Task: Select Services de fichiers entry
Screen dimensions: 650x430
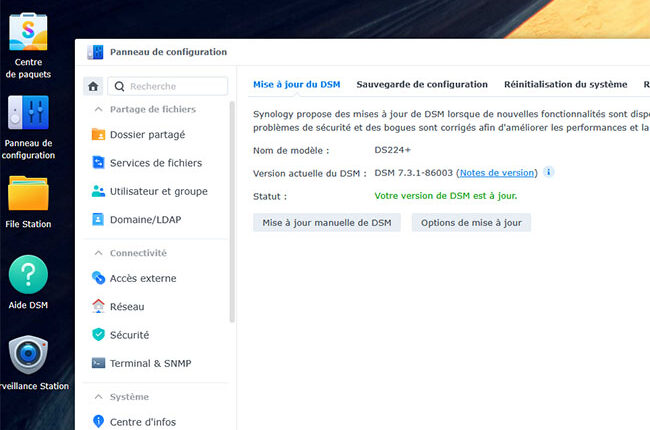Action: tap(156, 163)
